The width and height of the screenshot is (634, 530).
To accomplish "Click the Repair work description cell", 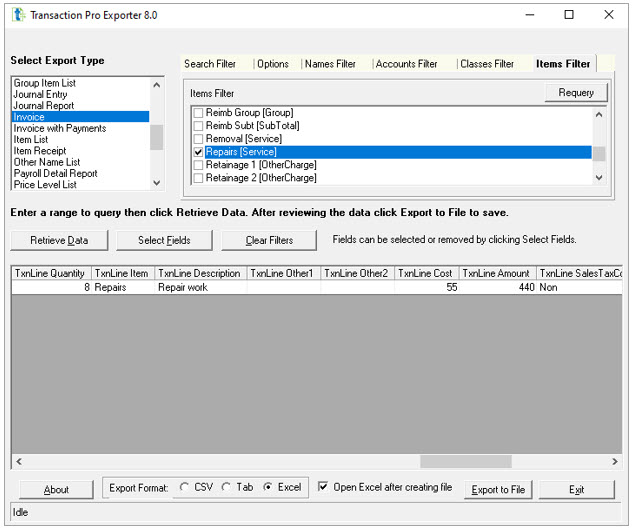I will click(201, 287).
